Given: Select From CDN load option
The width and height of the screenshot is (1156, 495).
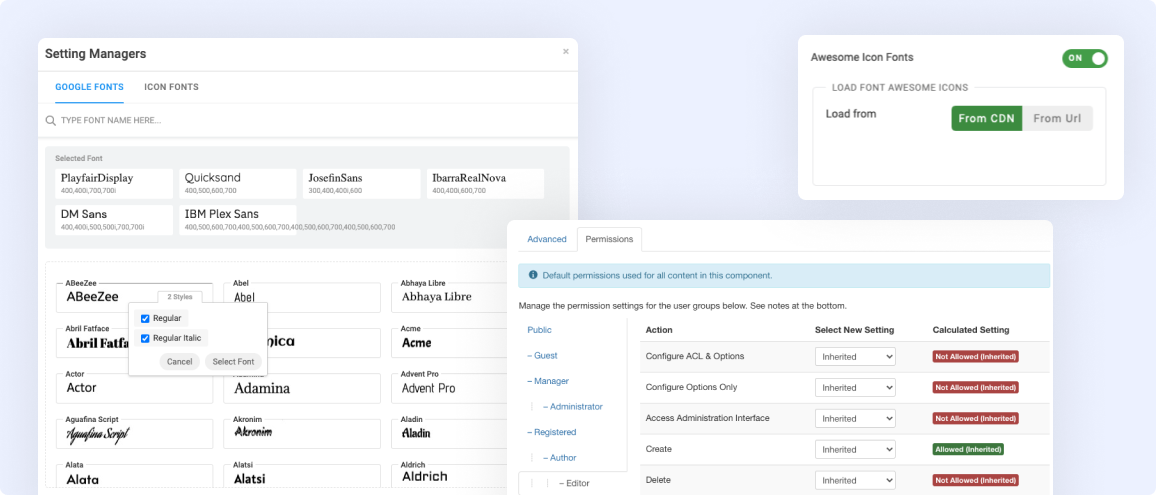Looking at the screenshot, I should pos(986,118).
